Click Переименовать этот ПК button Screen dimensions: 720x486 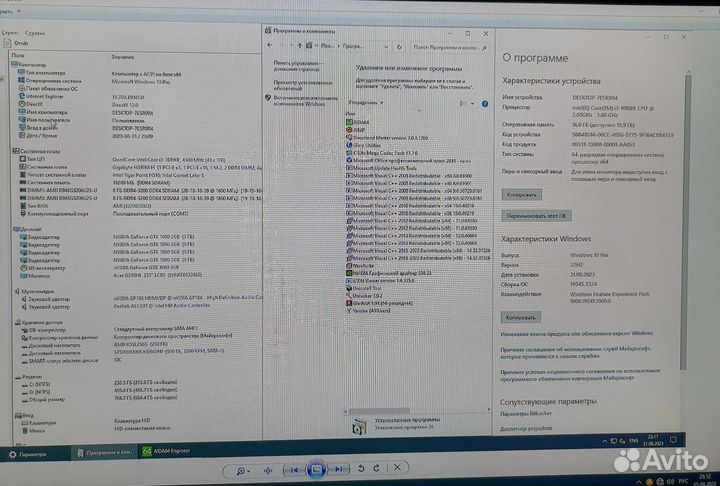click(536, 216)
